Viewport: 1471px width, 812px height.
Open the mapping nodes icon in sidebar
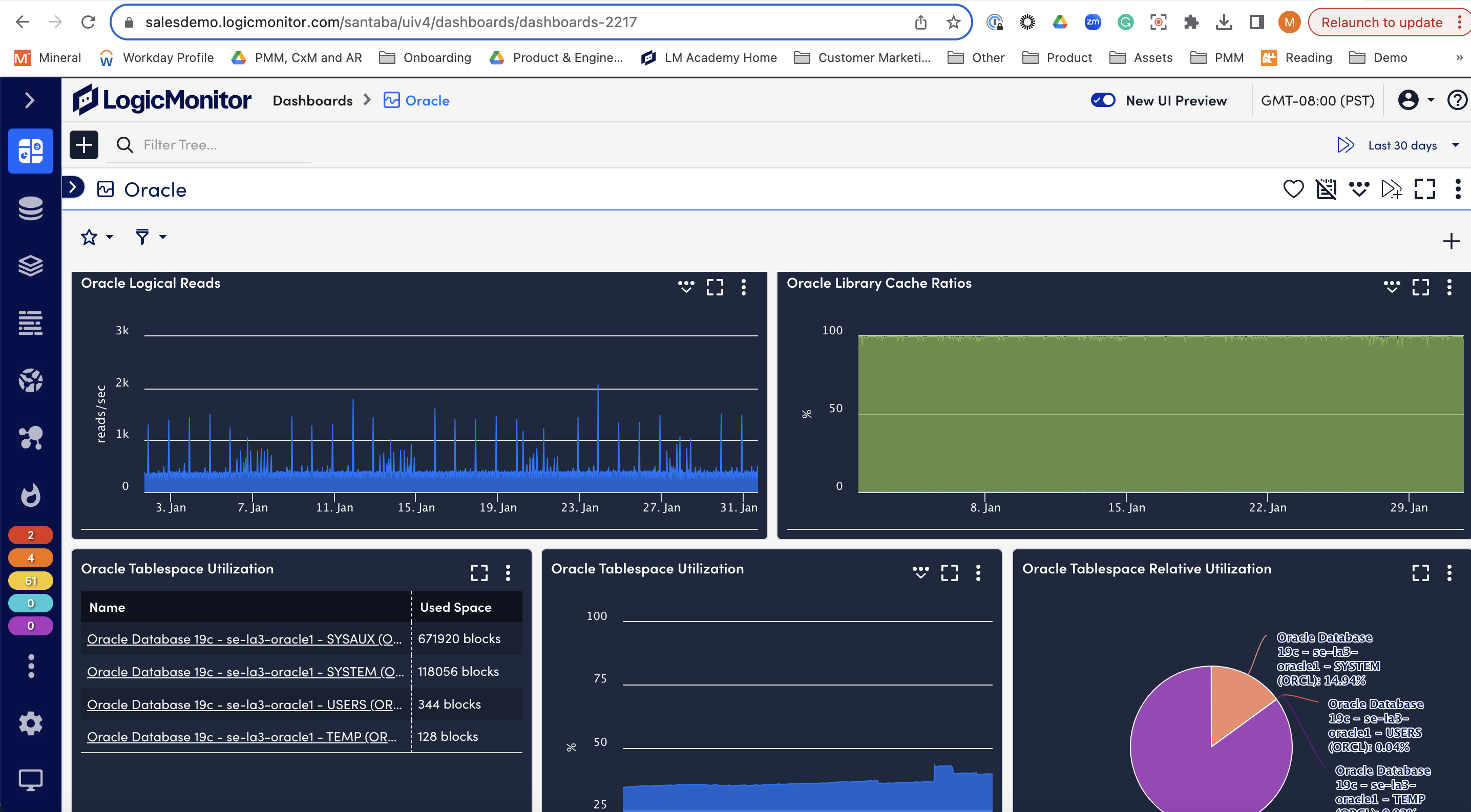30,438
